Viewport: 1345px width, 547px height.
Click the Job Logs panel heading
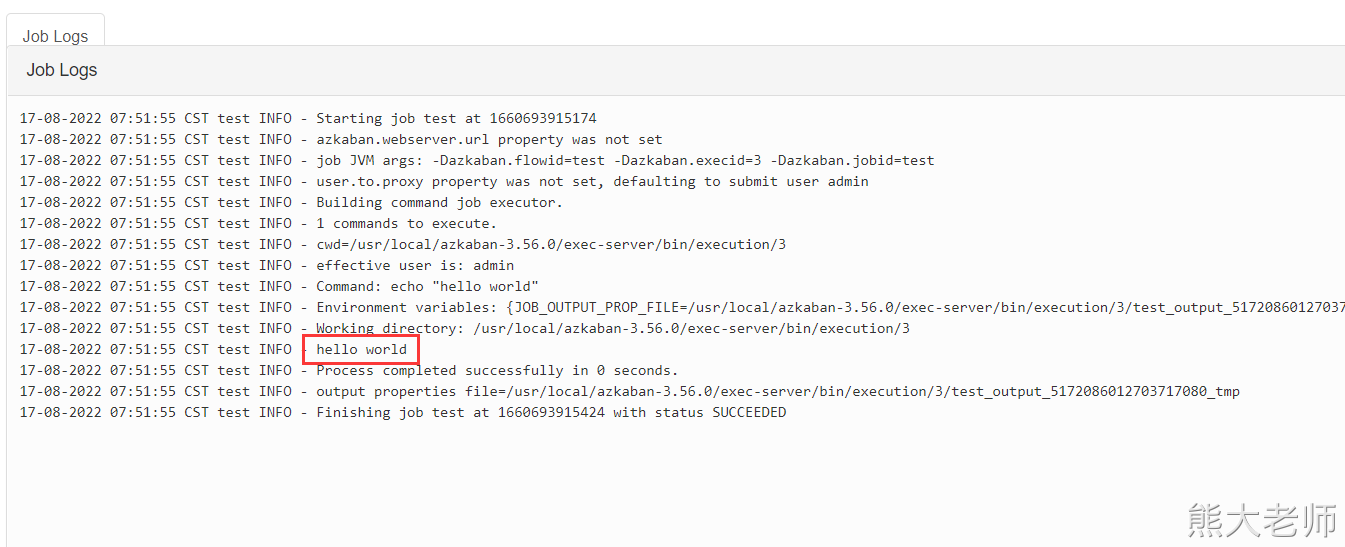point(62,70)
